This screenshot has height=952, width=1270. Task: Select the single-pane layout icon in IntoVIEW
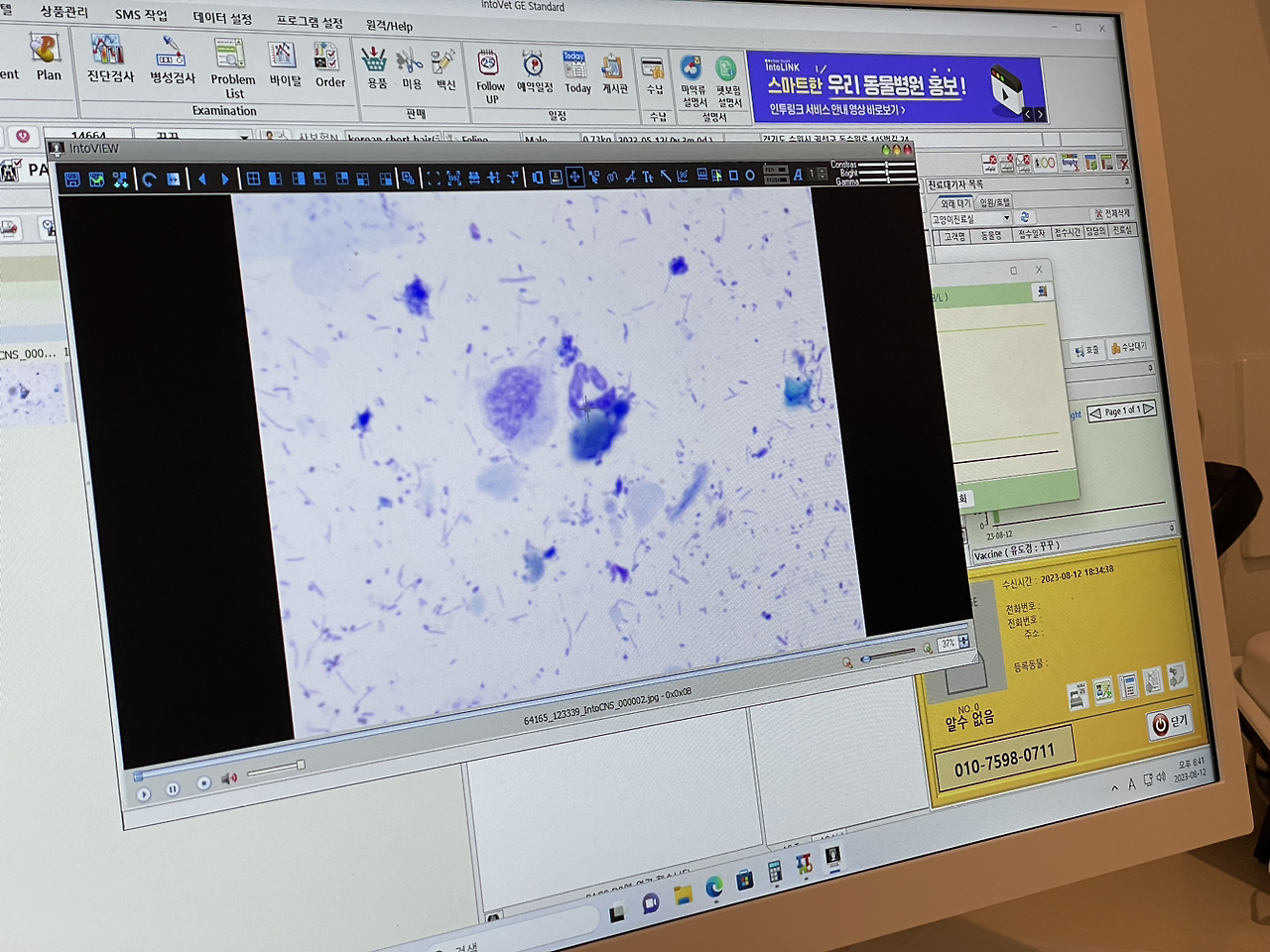(253, 179)
